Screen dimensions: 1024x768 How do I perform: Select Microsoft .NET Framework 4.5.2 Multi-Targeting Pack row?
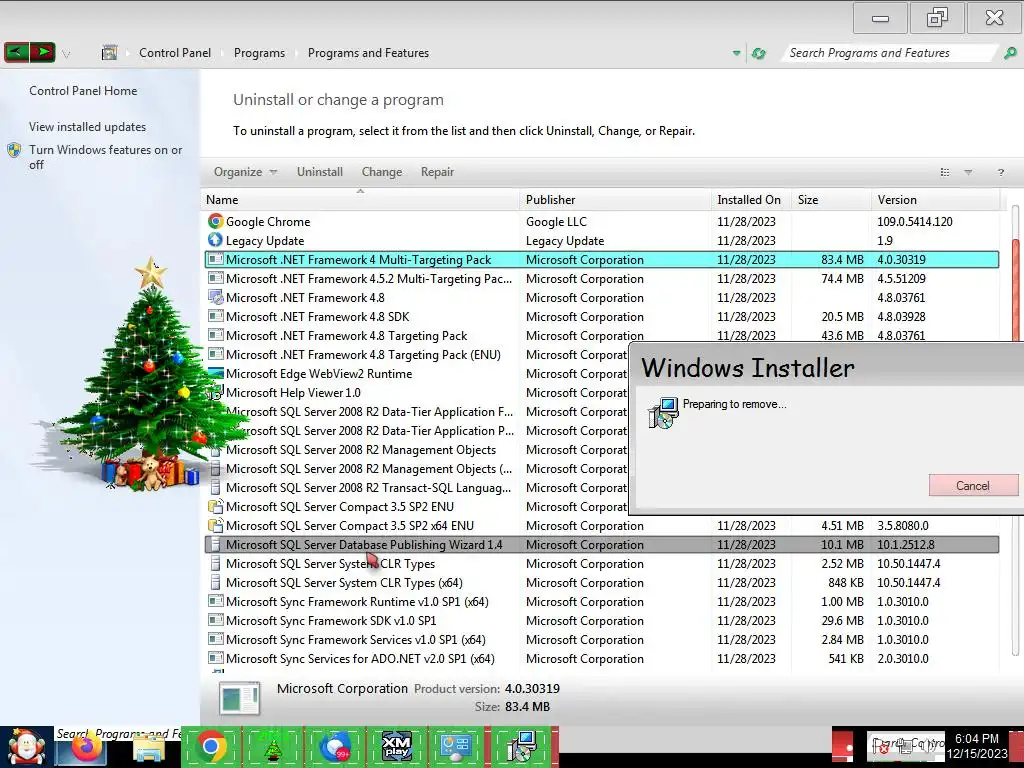point(601,278)
